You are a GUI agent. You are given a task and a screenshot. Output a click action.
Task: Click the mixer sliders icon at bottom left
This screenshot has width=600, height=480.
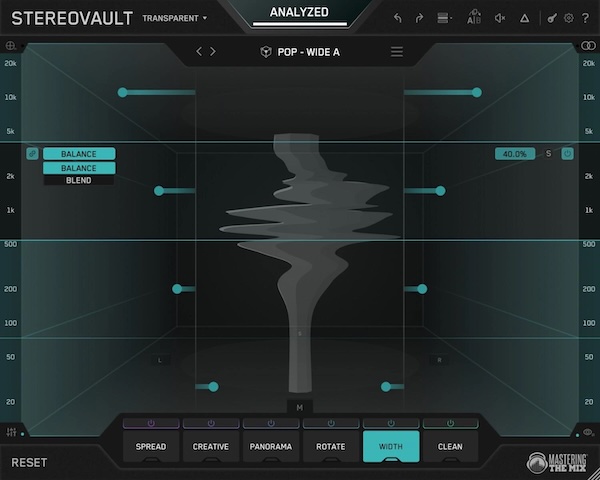coord(11,432)
